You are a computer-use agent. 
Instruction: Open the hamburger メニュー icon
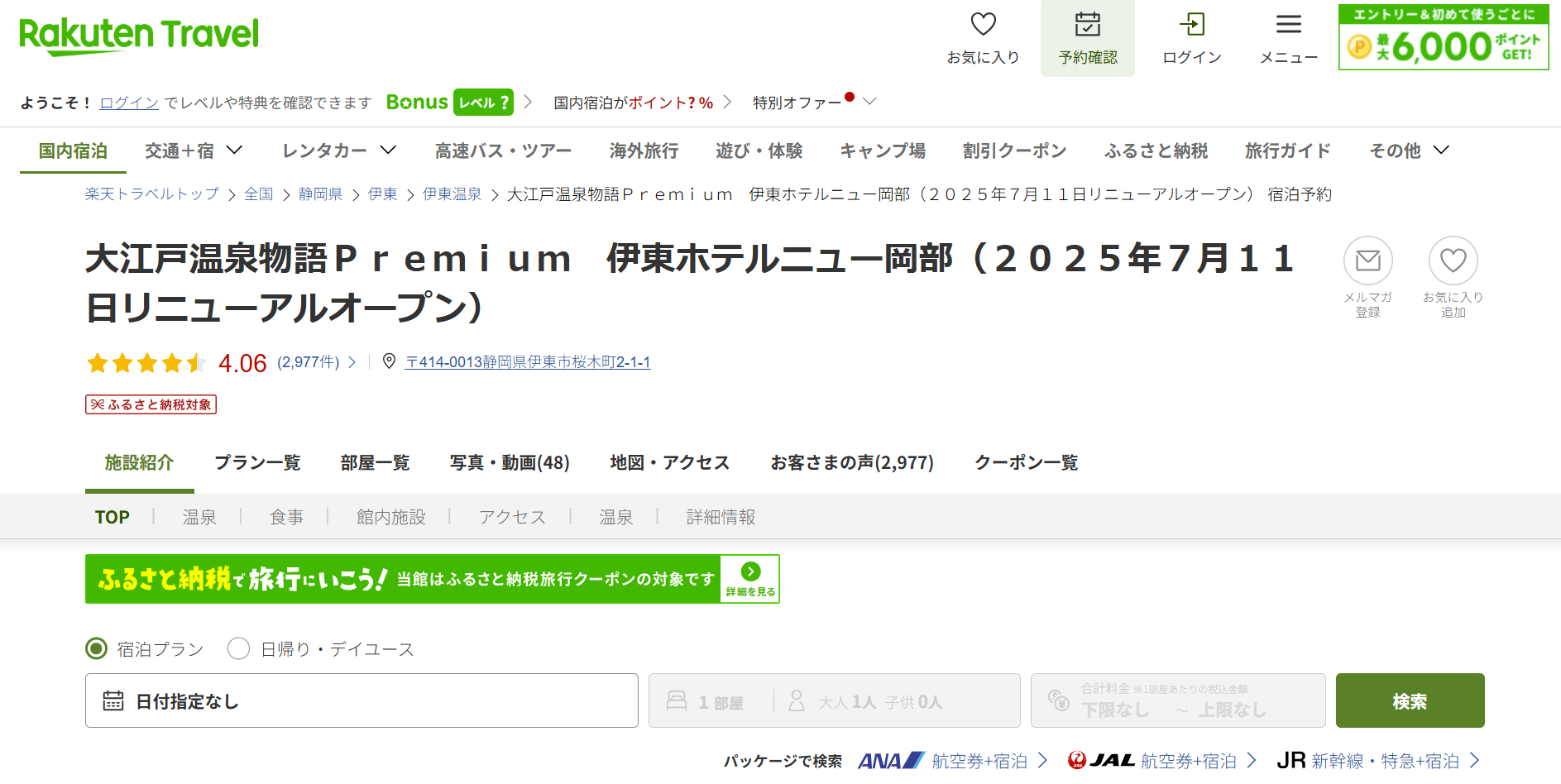(1288, 26)
